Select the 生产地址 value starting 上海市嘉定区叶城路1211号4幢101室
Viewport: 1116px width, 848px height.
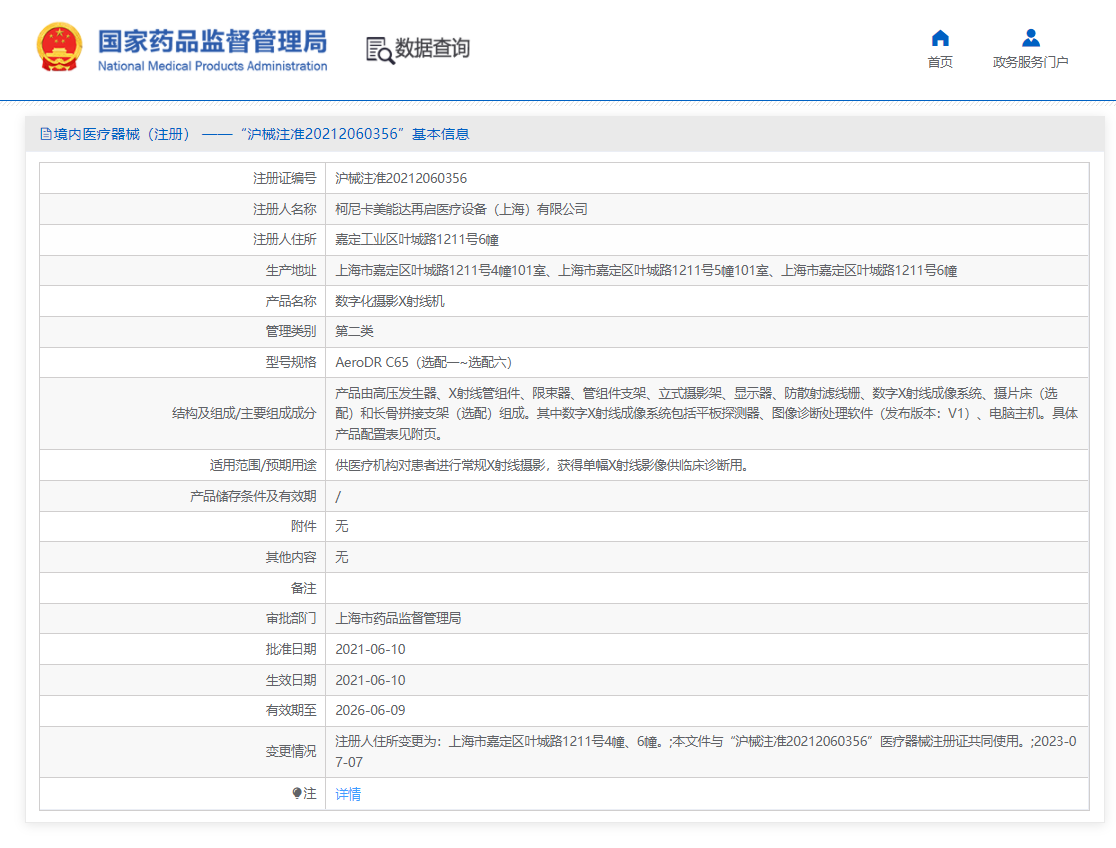(646, 271)
